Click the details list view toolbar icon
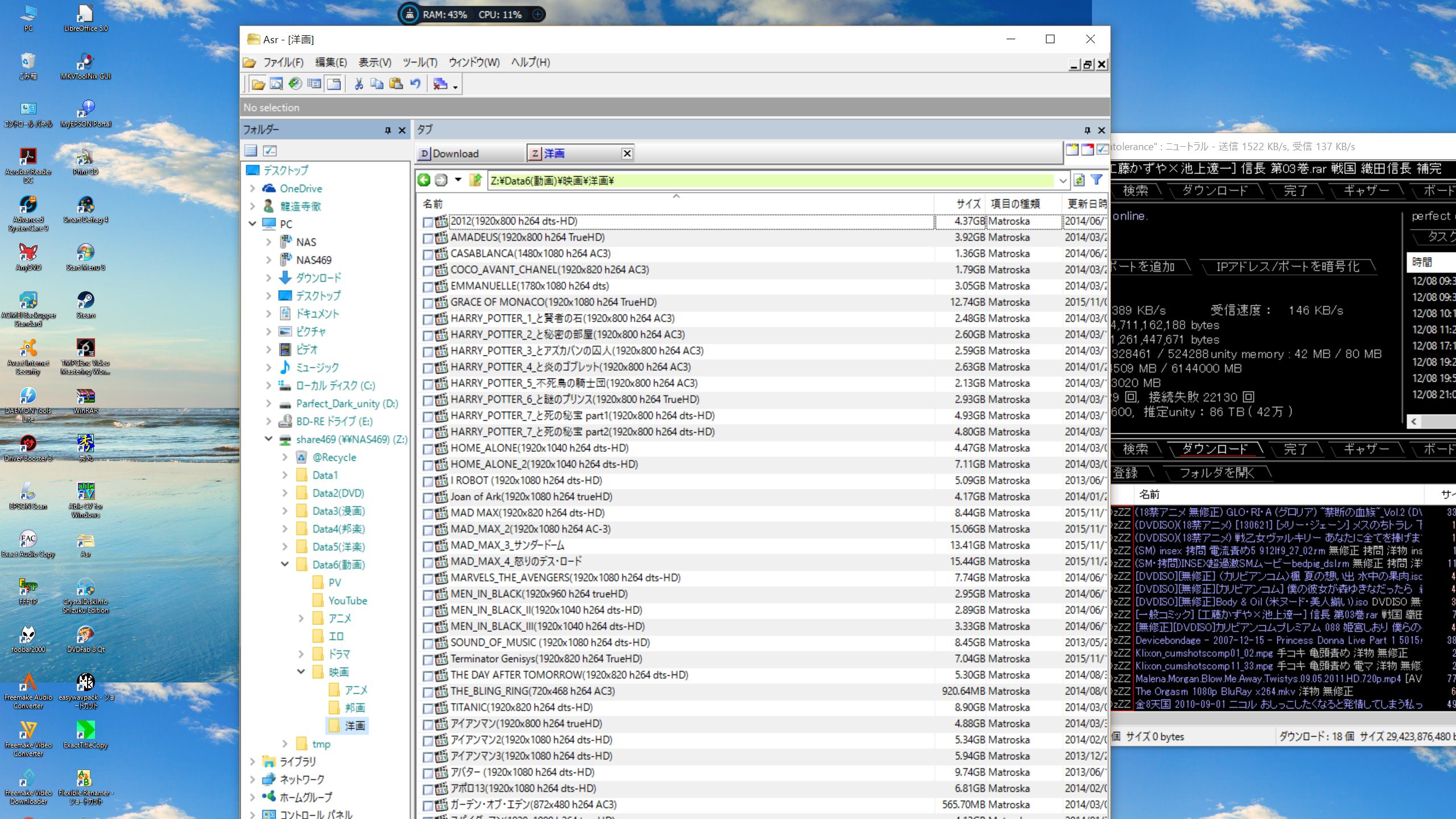The image size is (1456, 819). tap(314, 84)
